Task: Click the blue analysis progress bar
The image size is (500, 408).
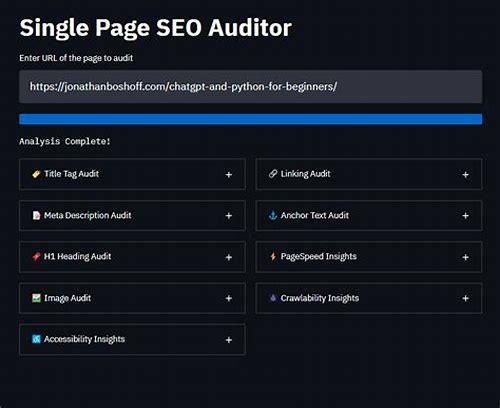Action: point(250,119)
